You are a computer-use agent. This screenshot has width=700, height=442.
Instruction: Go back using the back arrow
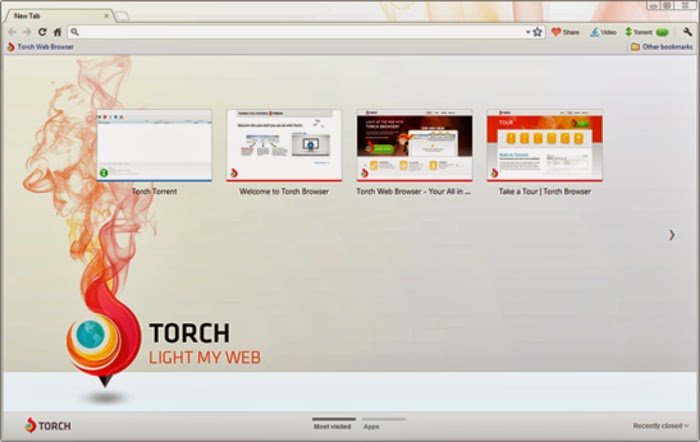tap(12, 32)
